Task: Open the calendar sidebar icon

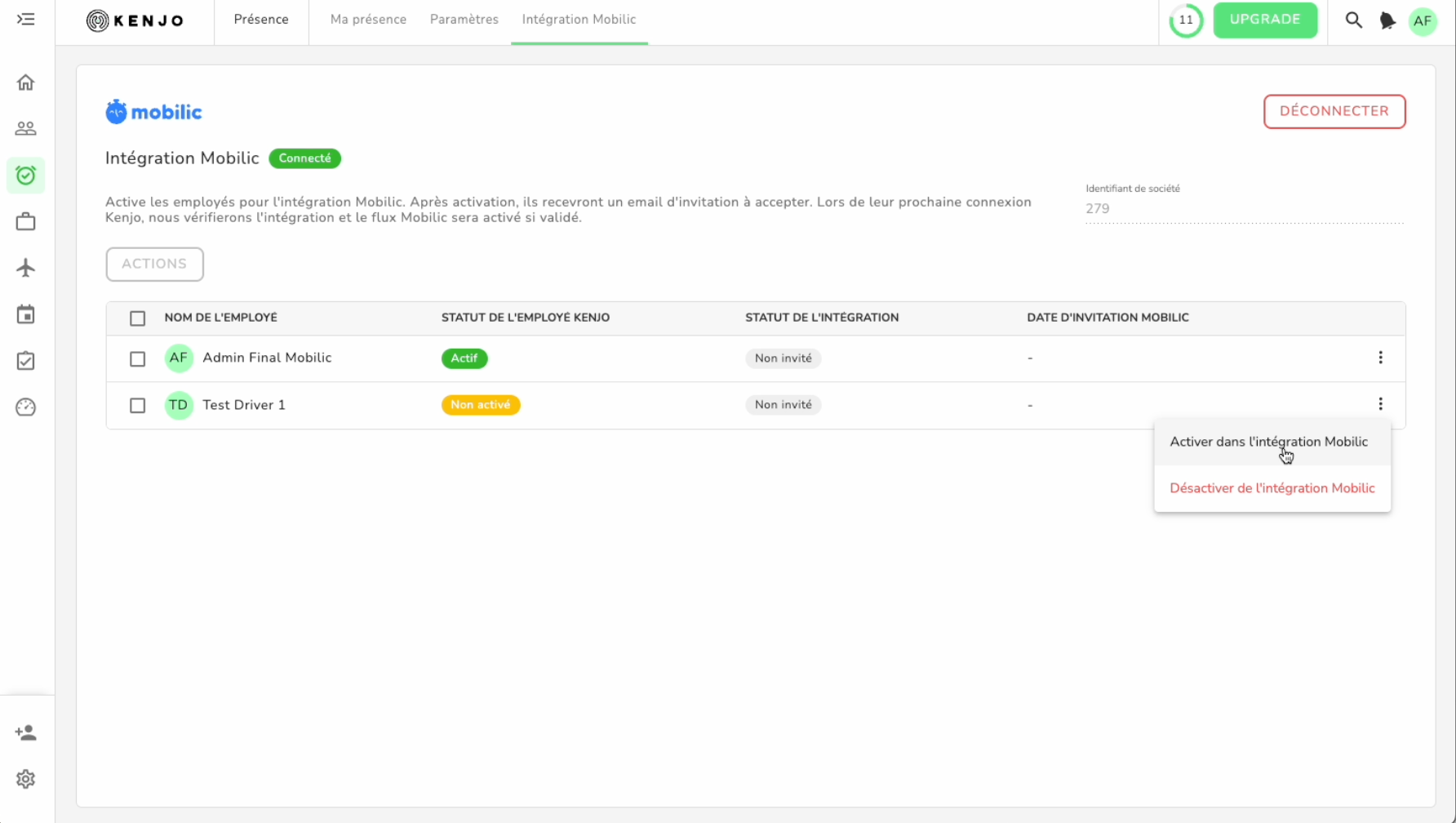Action: (x=26, y=314)
